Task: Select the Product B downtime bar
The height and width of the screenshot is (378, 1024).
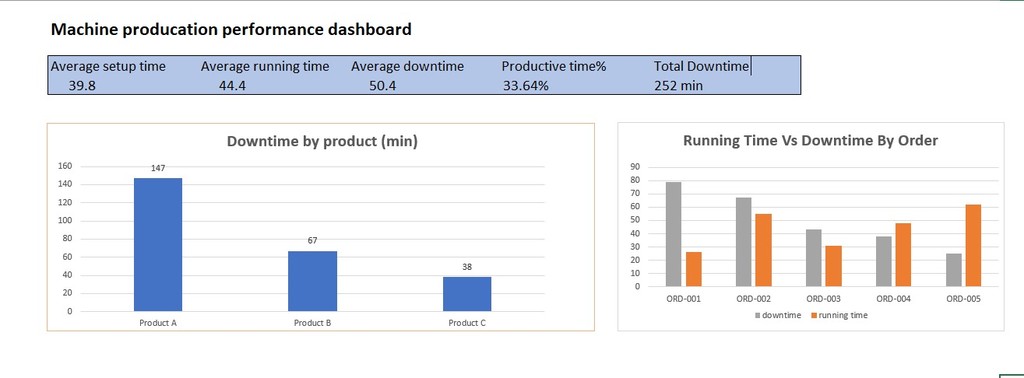Action: pyautogui.click(x=312, y=281)
